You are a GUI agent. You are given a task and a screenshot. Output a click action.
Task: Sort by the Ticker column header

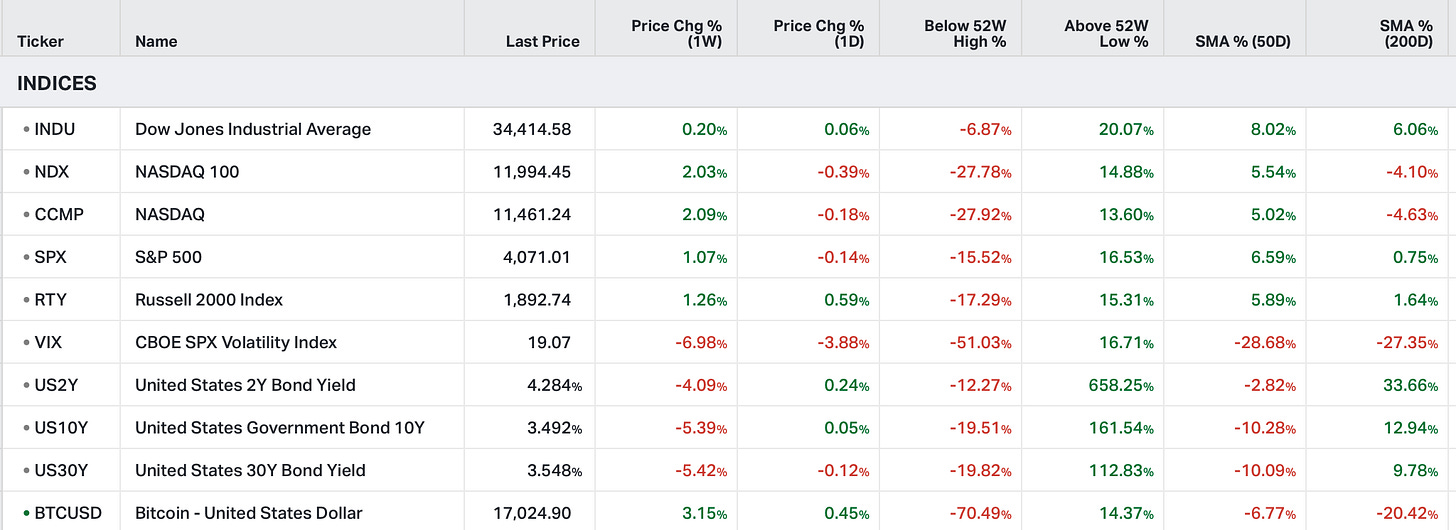click(x=40, y=41)
